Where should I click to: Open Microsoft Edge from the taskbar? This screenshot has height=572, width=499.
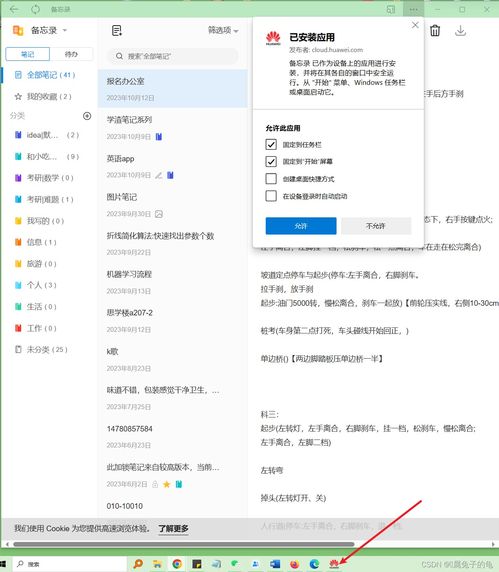pyautogui.click(x=314, y=564)
